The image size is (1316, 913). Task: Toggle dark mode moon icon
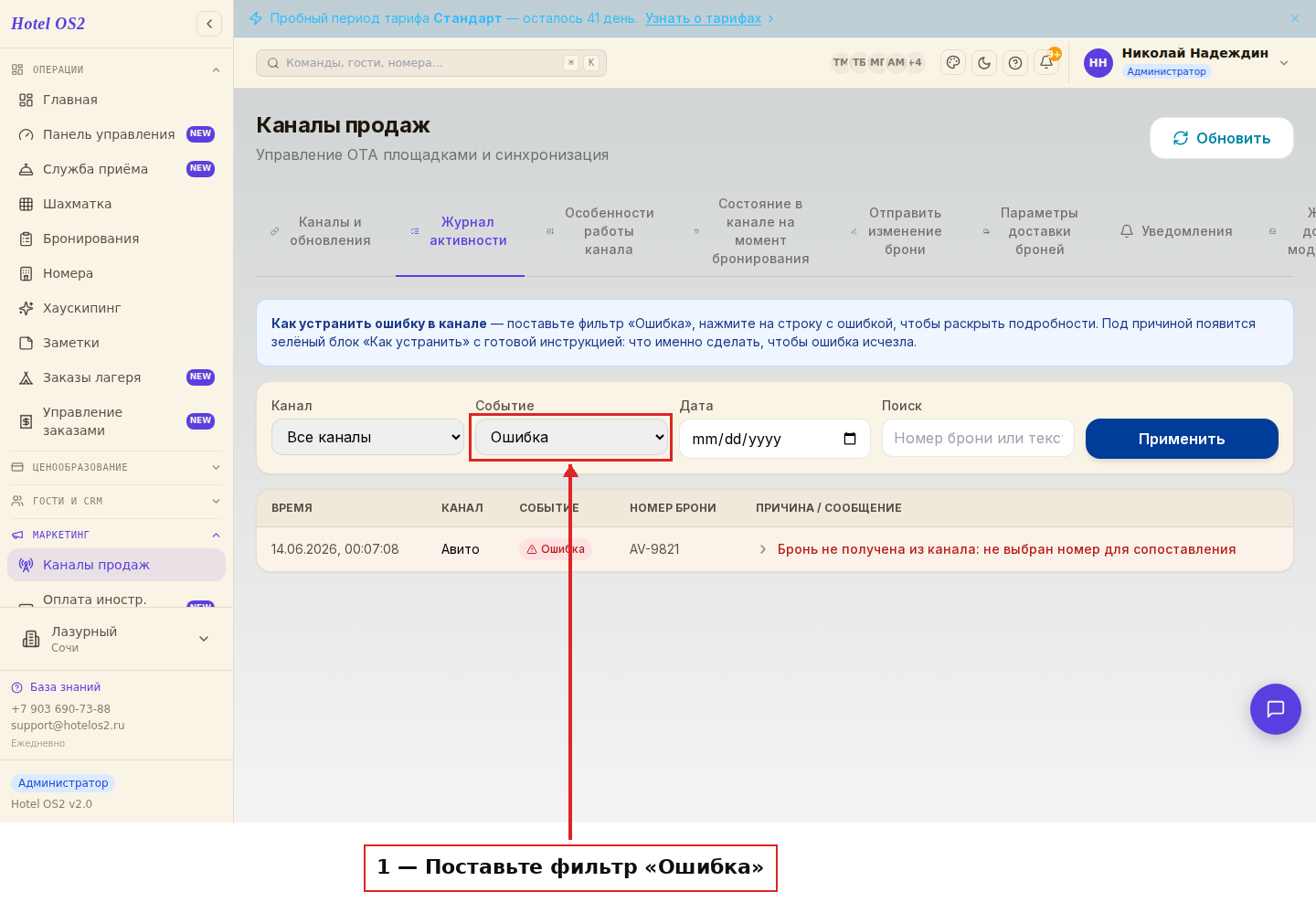point(984,63)
